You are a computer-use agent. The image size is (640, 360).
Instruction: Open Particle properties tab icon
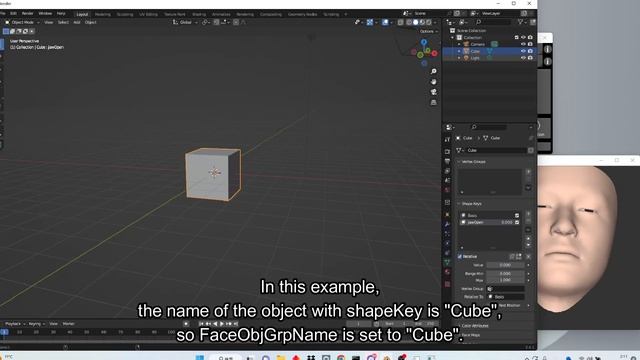447,234
